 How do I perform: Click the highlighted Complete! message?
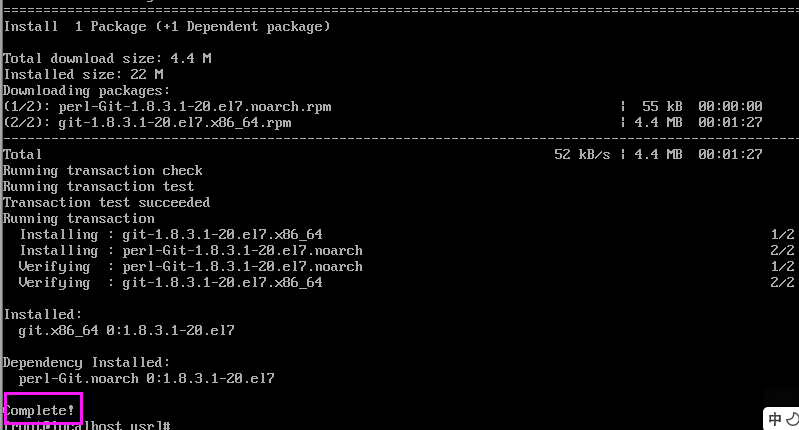42,410
